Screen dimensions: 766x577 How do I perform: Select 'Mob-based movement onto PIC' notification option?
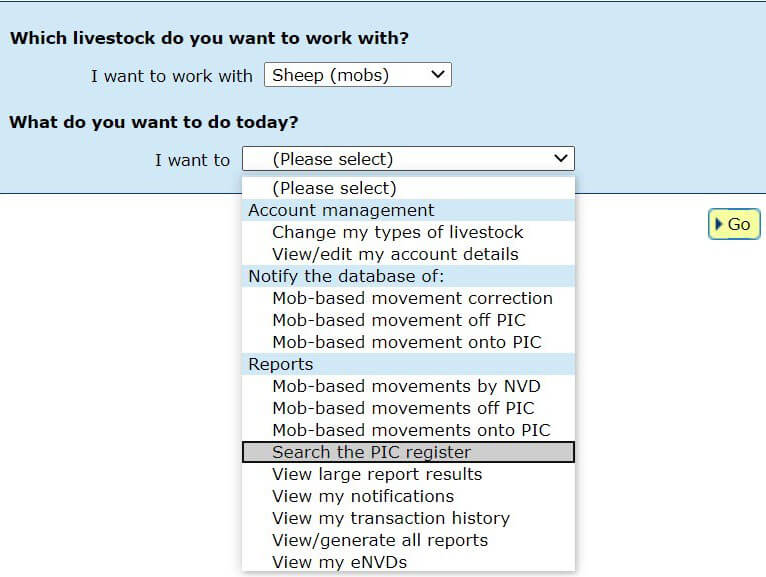click(x=406, y=342)
